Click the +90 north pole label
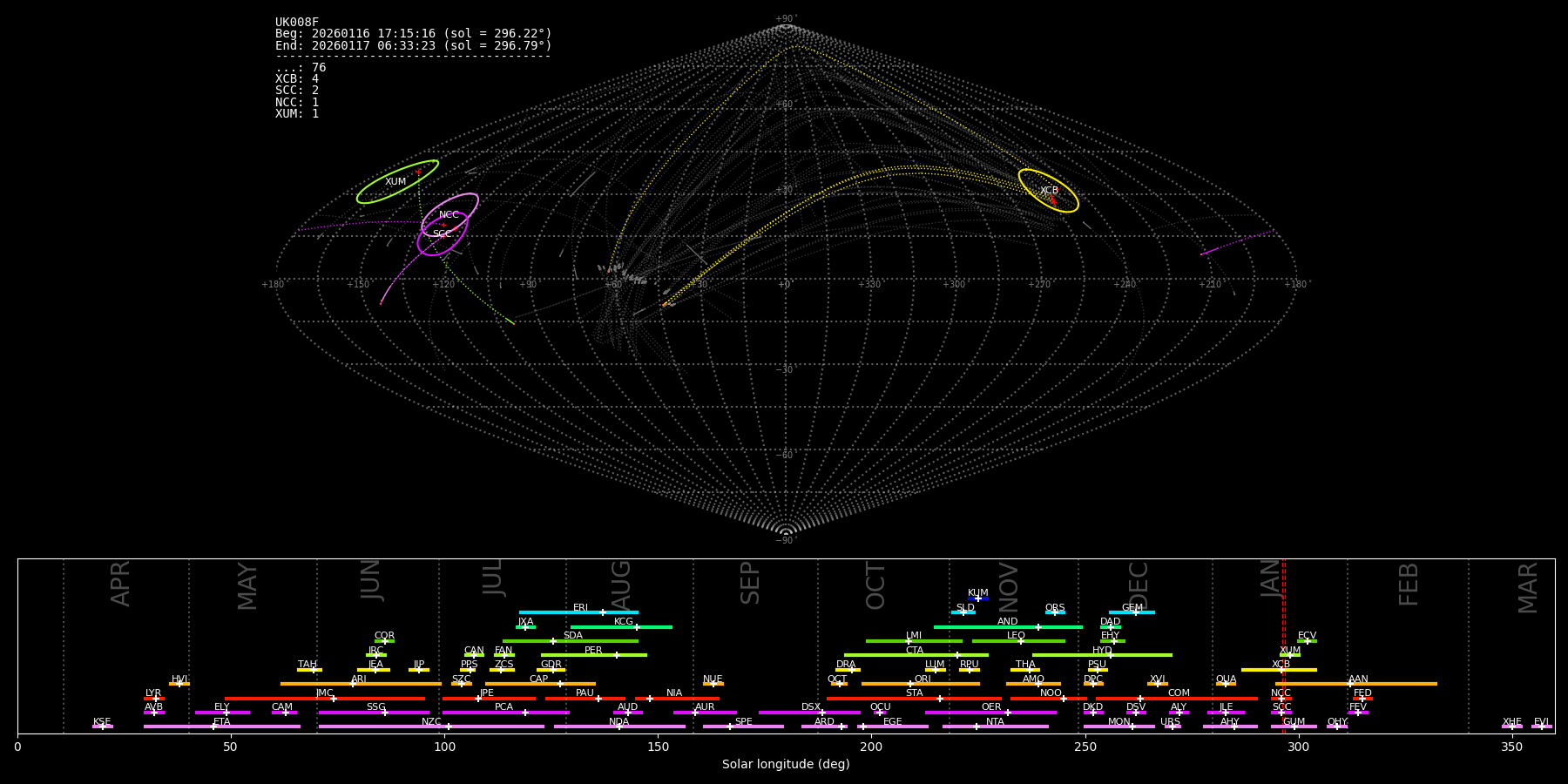This screenshot has height=784, width=1568. pos(786,19)
